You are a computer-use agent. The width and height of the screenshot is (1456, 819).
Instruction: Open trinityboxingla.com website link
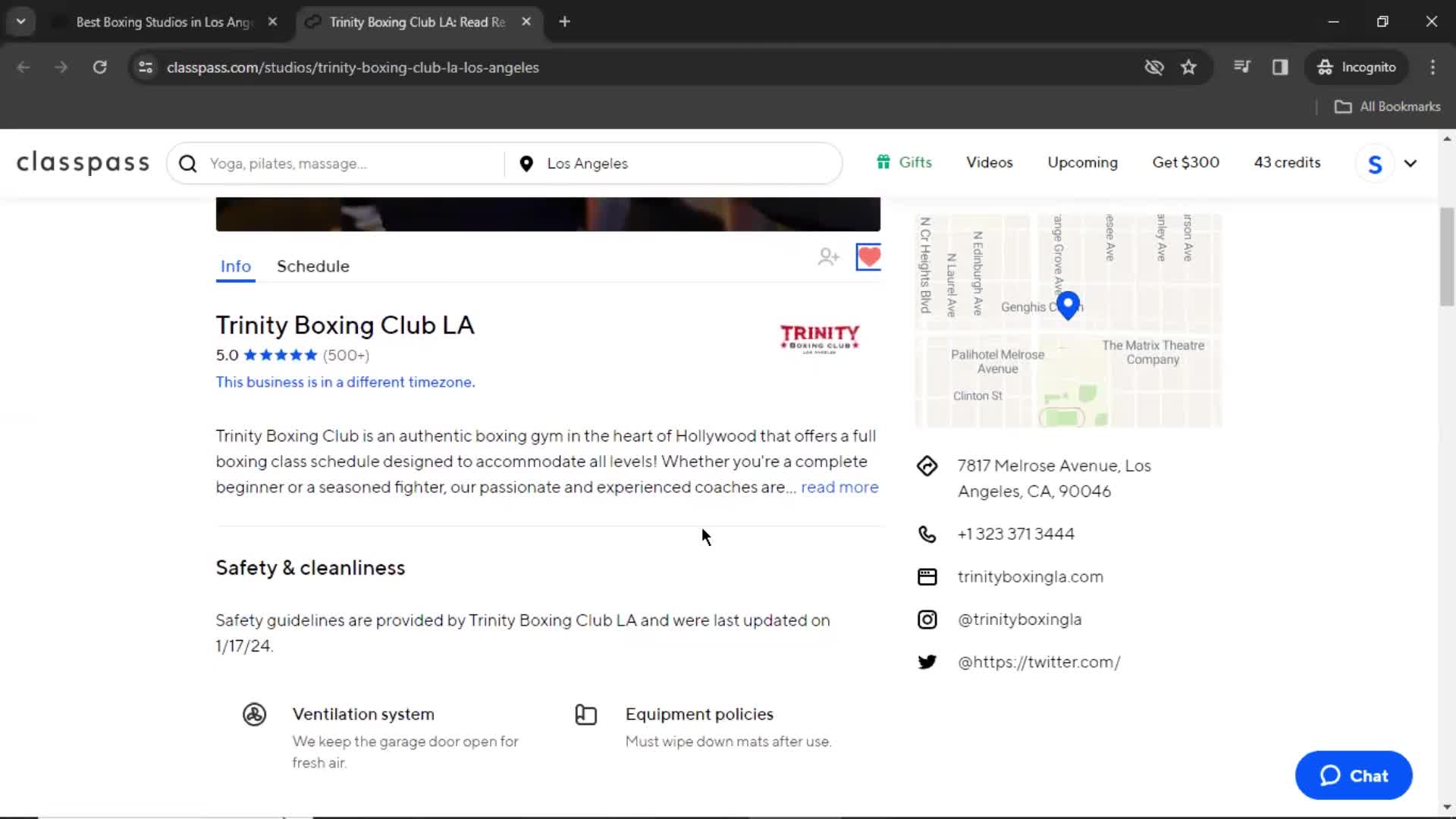[1031, 576]
